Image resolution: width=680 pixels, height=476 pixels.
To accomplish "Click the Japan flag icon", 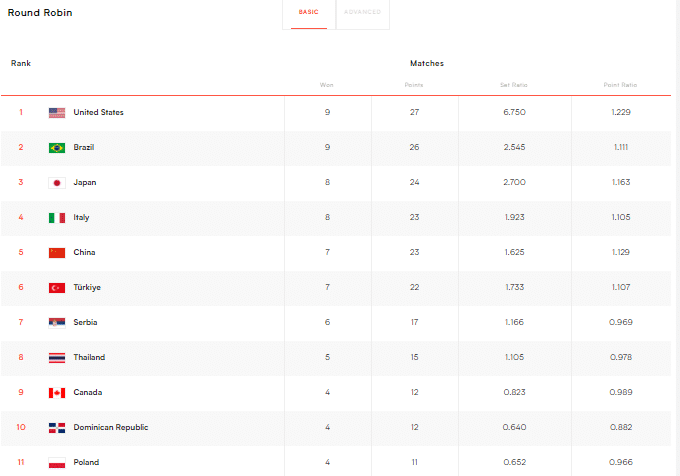I will coord(57,183).
